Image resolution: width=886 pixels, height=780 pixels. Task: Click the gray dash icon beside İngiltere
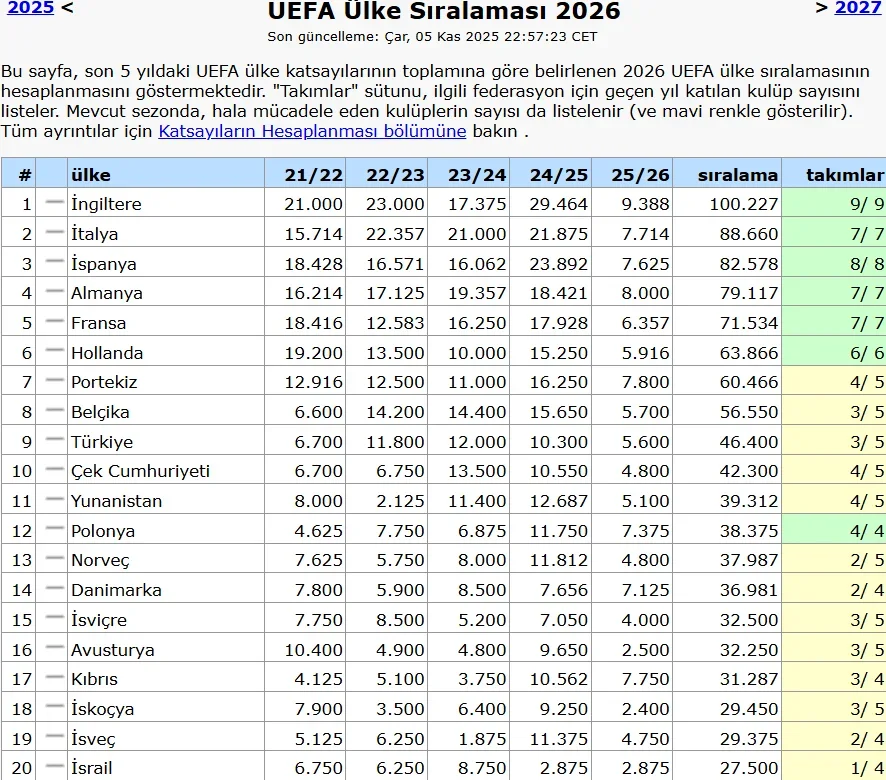(x=54, y=202)
